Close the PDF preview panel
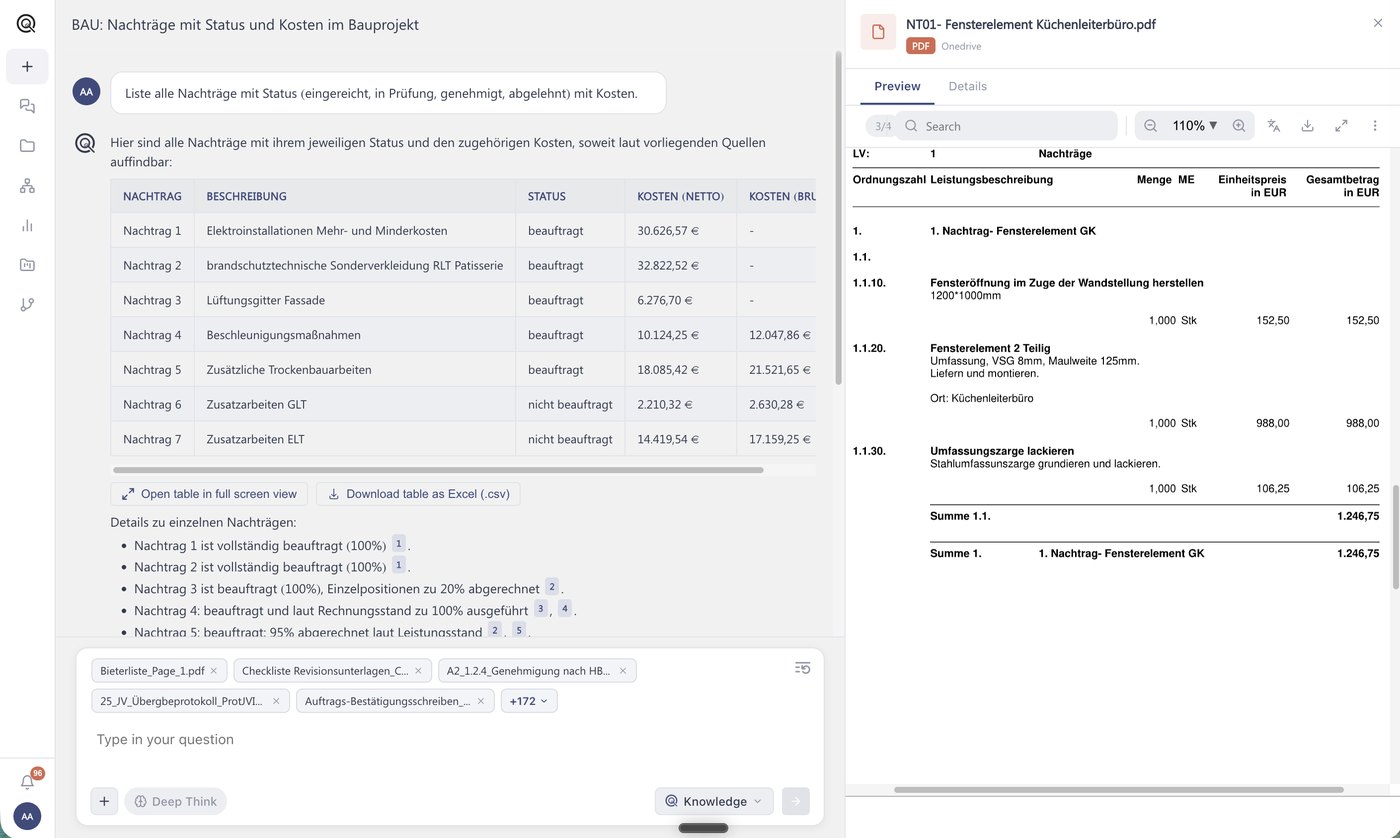The image size is (1400, 838). click(x=1378, y=23)
